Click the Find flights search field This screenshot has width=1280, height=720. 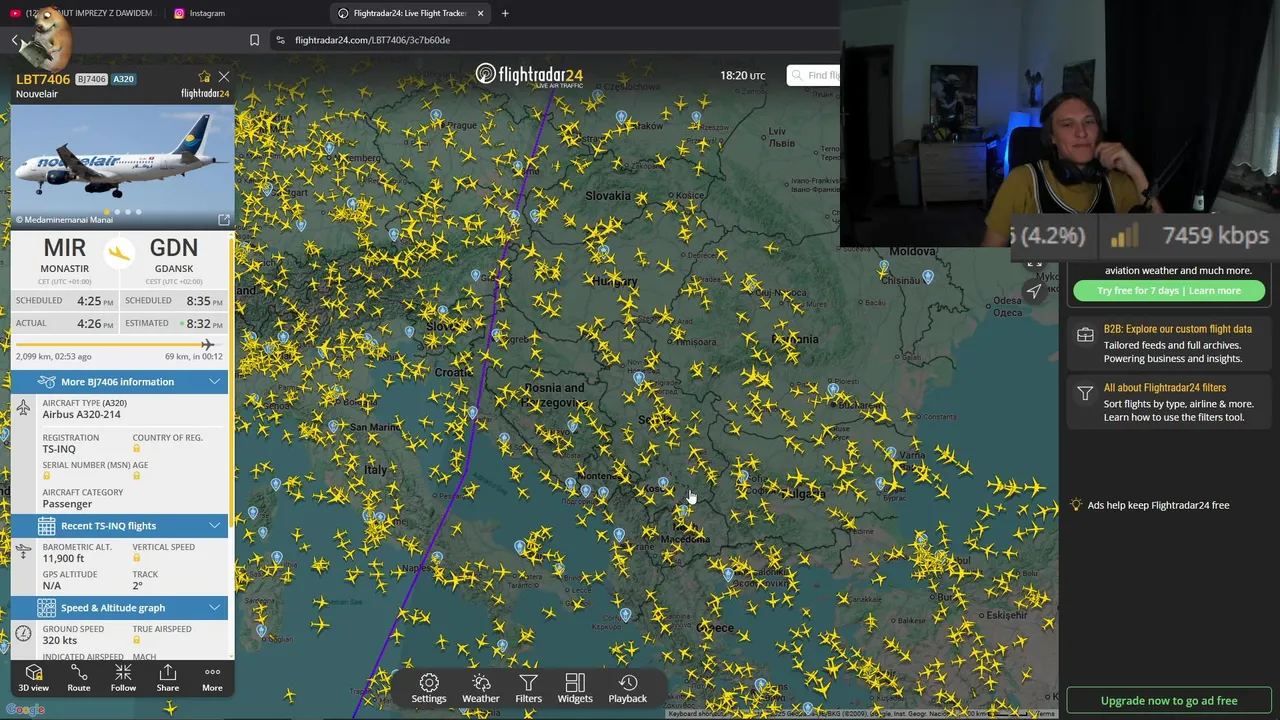tap(814, 75)
